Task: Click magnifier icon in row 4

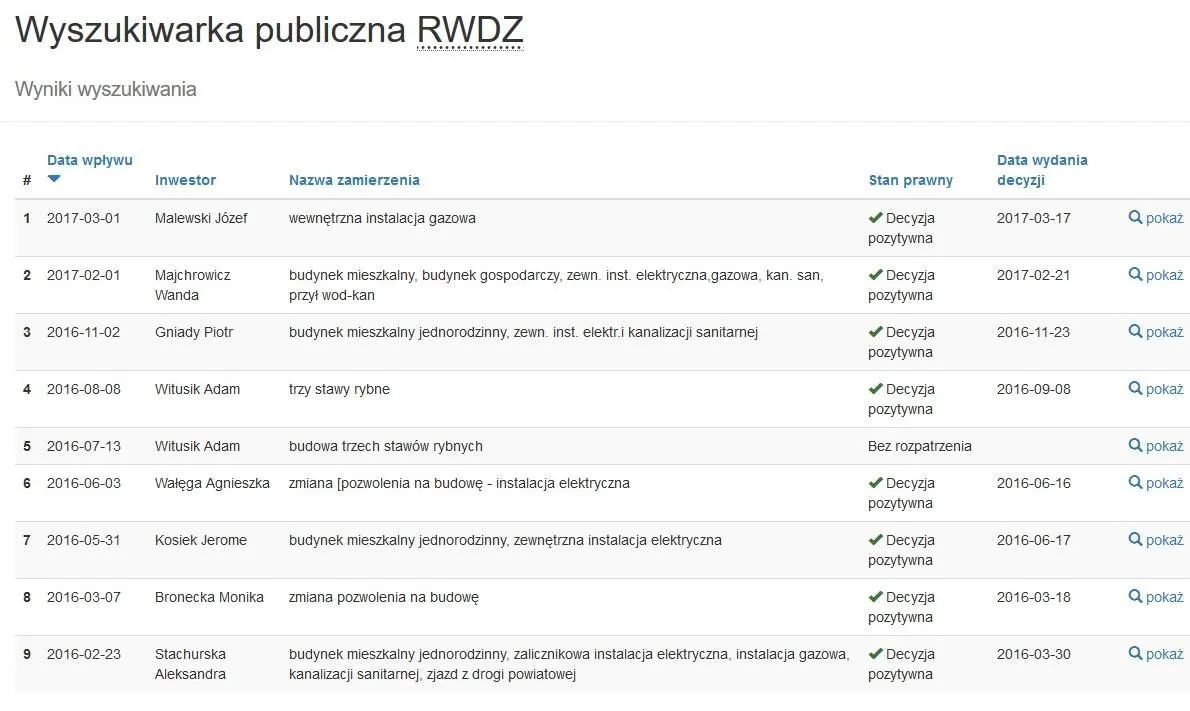Action: [1135, 388]
